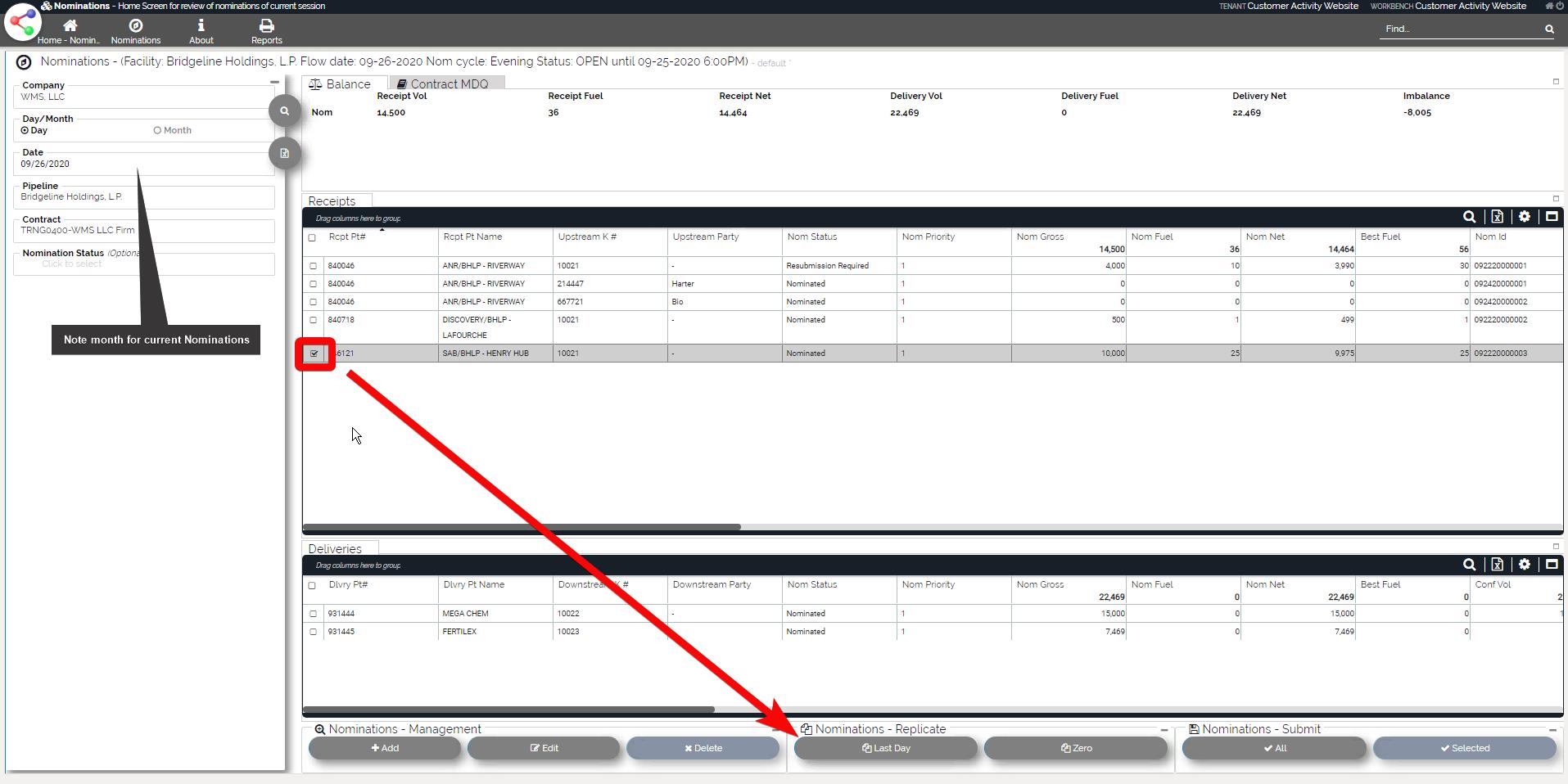Image resolution: width=1568 pixels, height=784 pixels.
Task: Toggle the select-all checkbox in Receipts header
Action: pos(312,238)
